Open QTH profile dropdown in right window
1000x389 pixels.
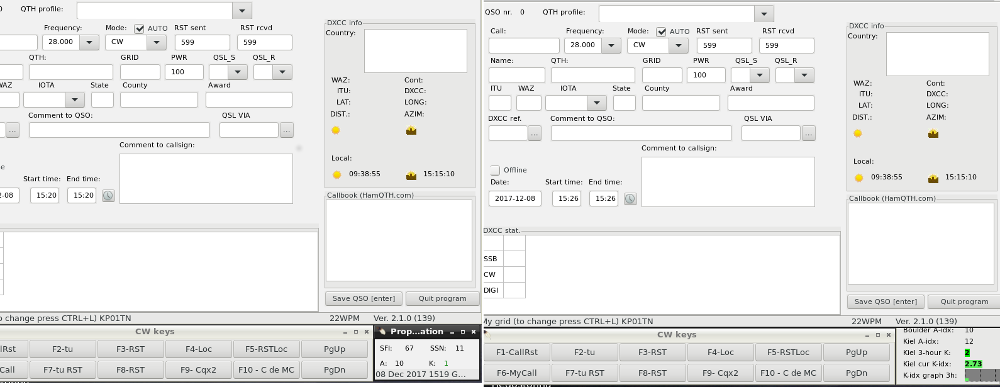coord(763,13)
